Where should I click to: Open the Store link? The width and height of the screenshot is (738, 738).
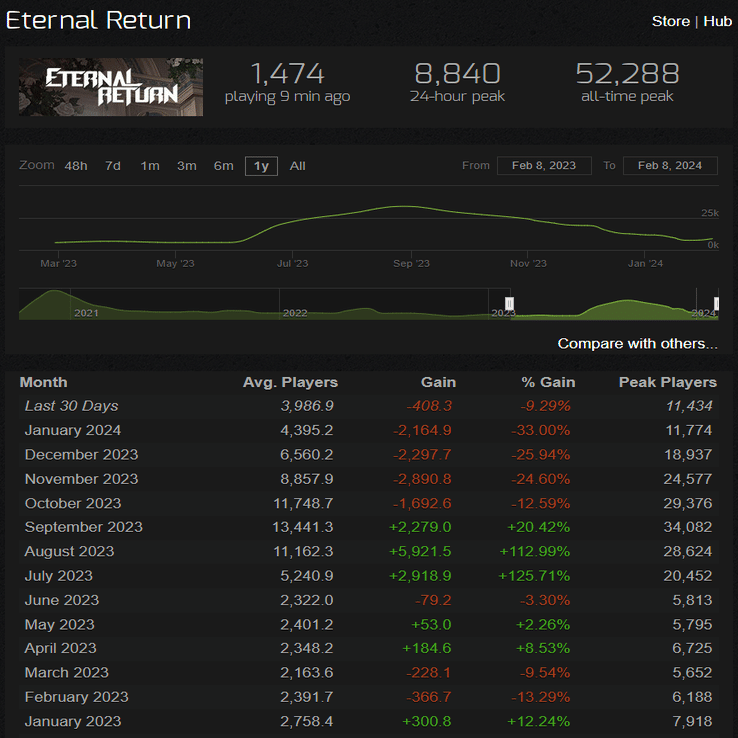[x=670, y=21]
